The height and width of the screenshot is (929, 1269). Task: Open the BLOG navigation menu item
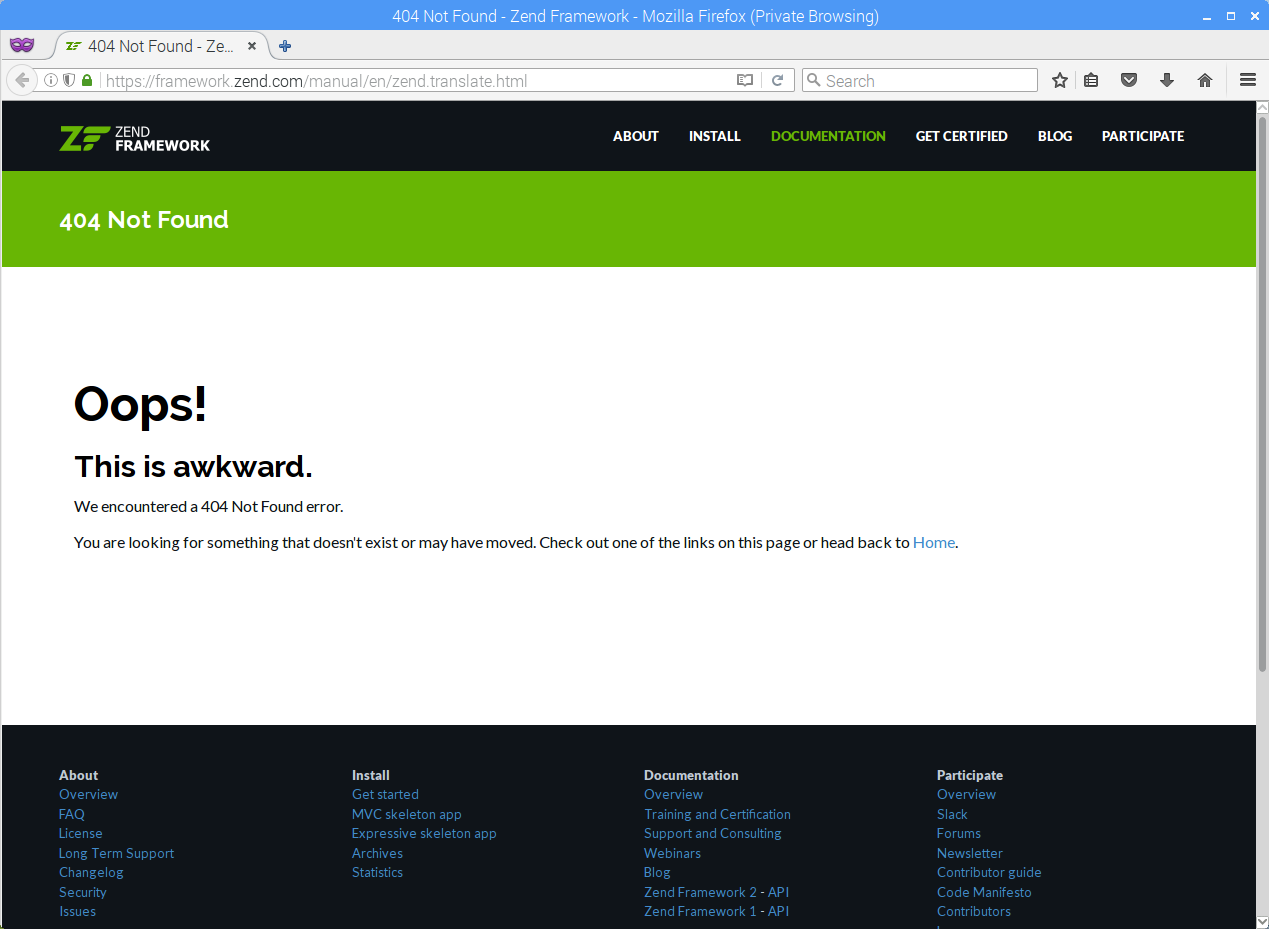(1055, 136)
